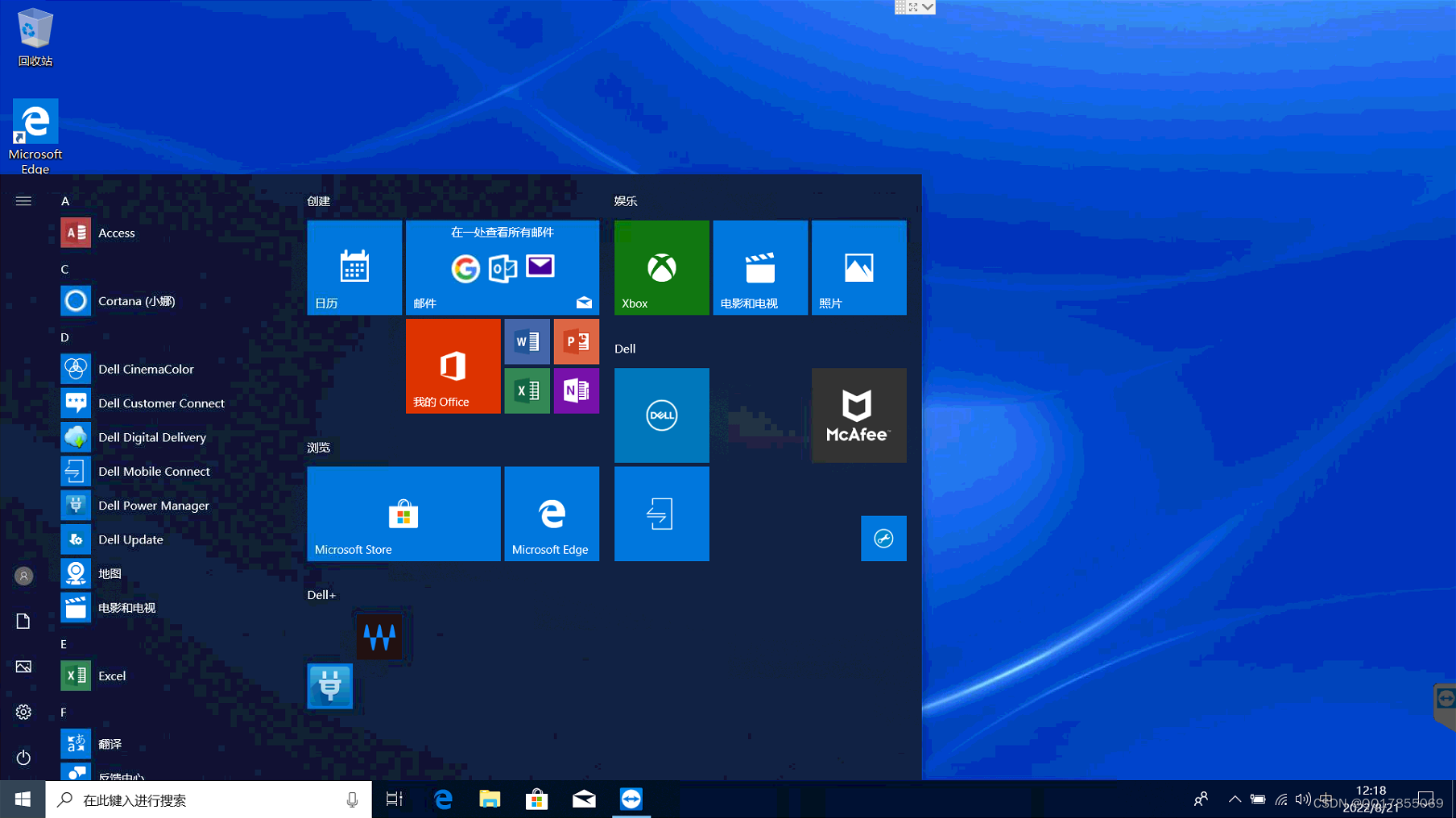Open the user account menu in Start
The width and height of the screenshot is (1456, 818).
click(23, 576)
